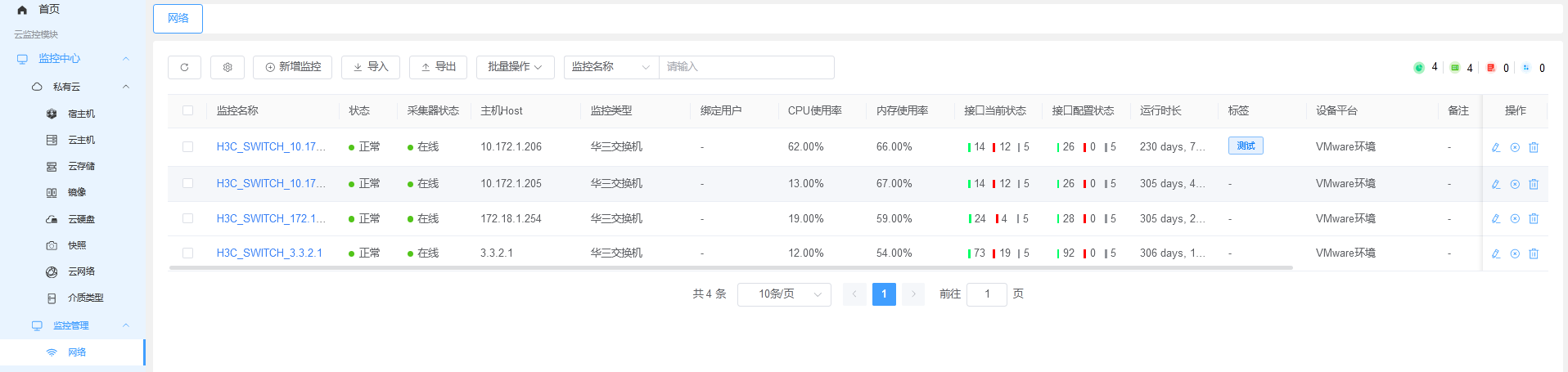Viewport: 1568px width, 372px height.
Task: Click the 云存储 storage icon
Action: [x=52, y=166]
